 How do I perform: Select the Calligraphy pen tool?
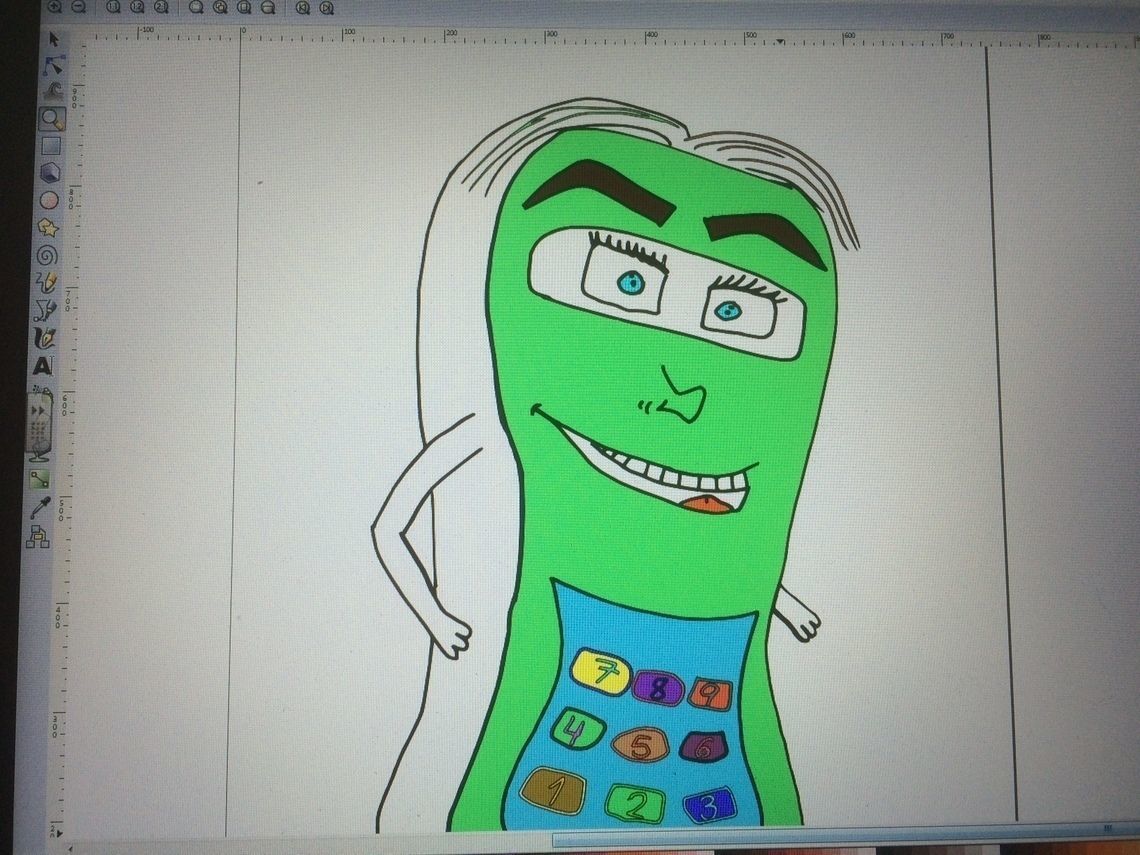point(44,338)
